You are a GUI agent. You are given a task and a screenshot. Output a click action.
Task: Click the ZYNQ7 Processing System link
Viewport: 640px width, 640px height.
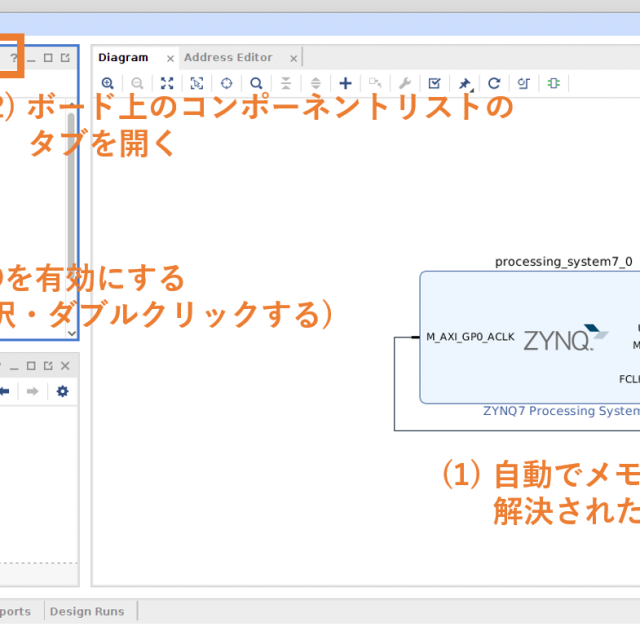(560, 410)
